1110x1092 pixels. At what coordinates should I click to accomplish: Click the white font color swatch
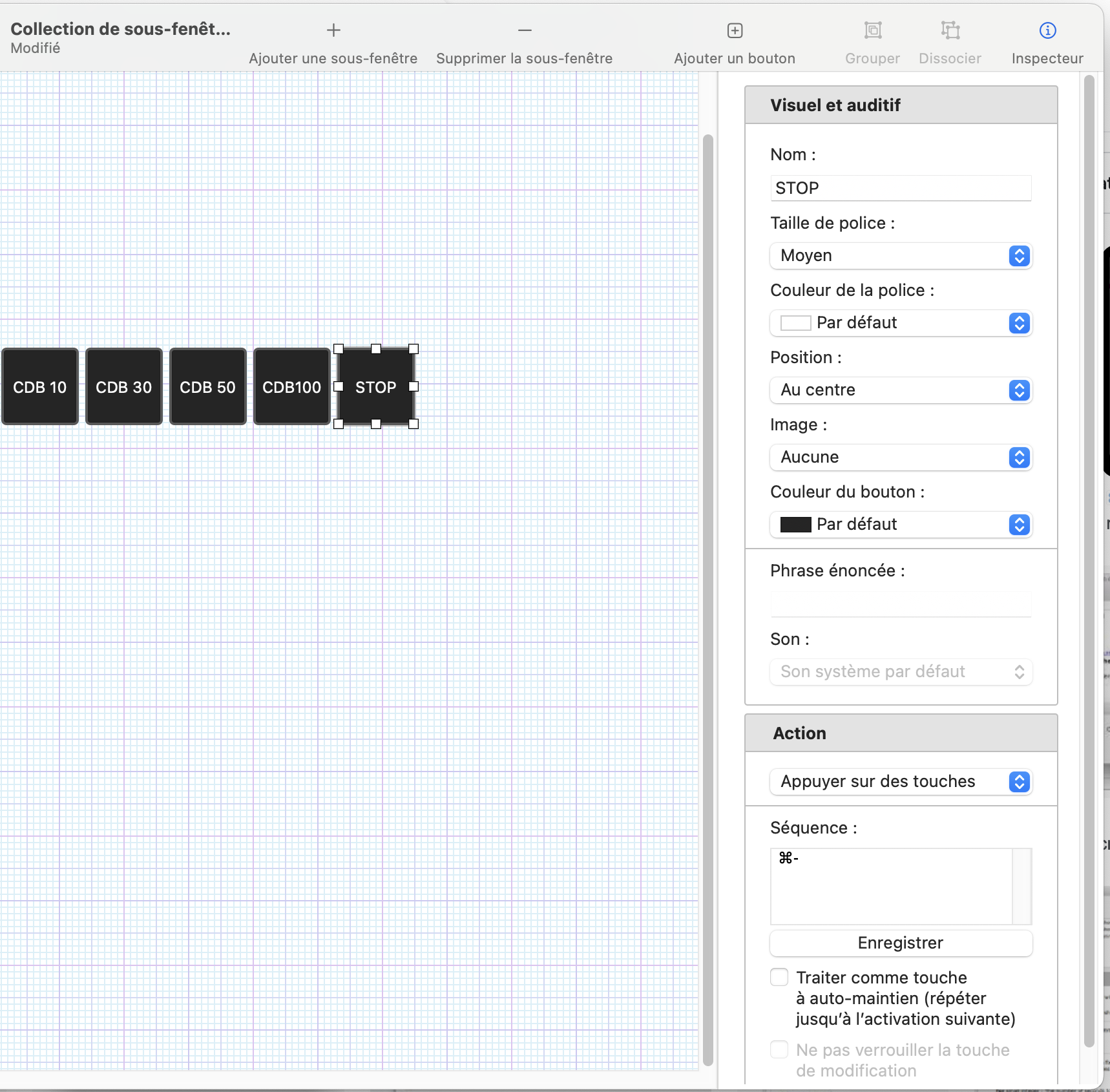(x=796, y=323)
